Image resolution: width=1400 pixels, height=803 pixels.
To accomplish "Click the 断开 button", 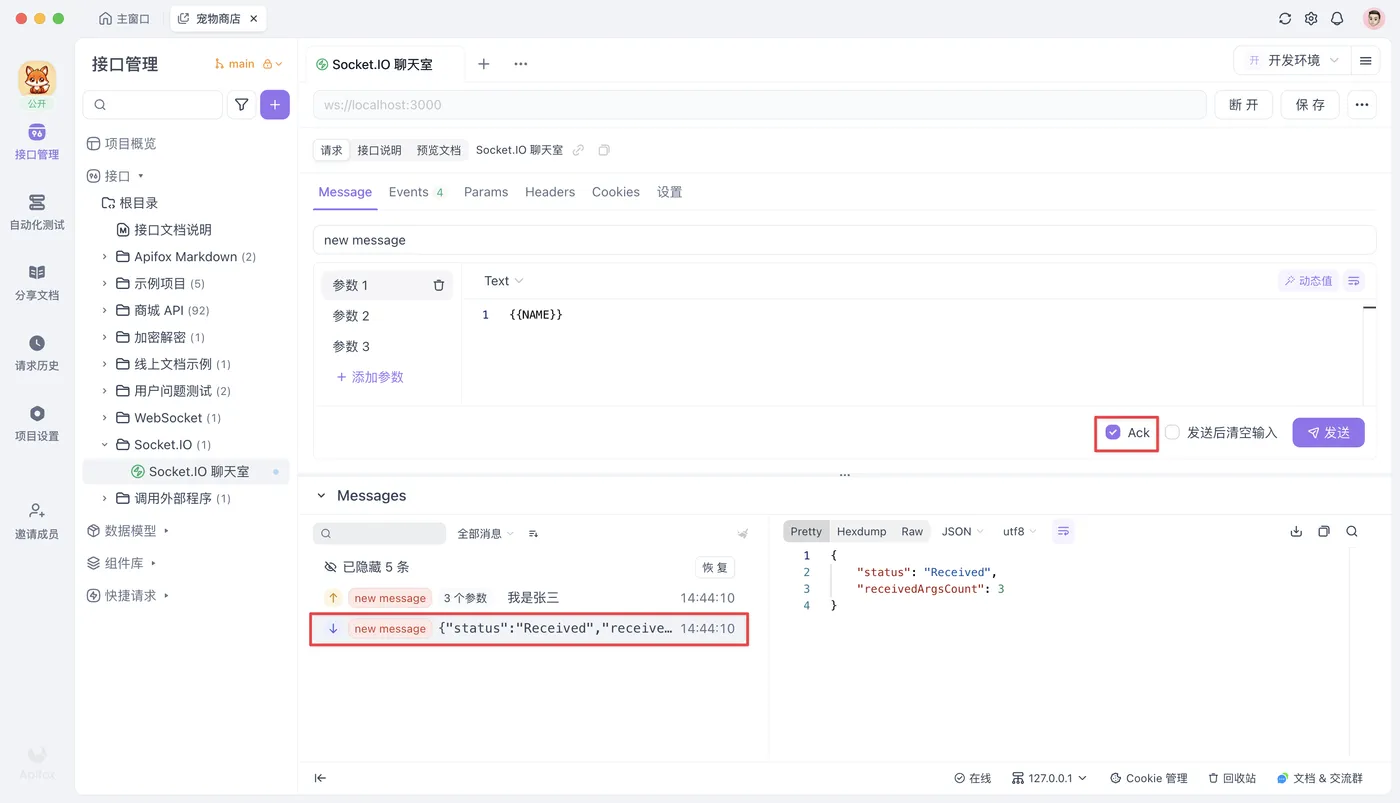I will tap(1244, 104).
